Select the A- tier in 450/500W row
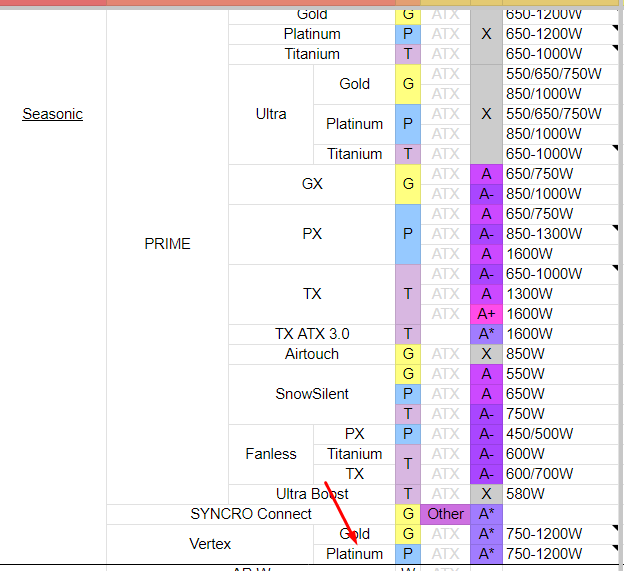The width and height of the screenshot is (624, 571). coord(486,434)
